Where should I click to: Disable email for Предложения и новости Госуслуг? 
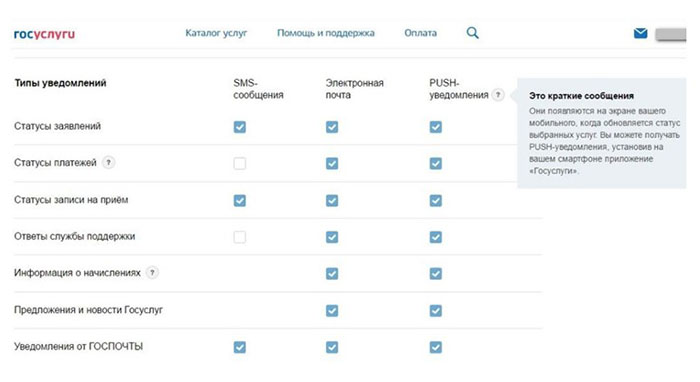(x=332, y=311)
